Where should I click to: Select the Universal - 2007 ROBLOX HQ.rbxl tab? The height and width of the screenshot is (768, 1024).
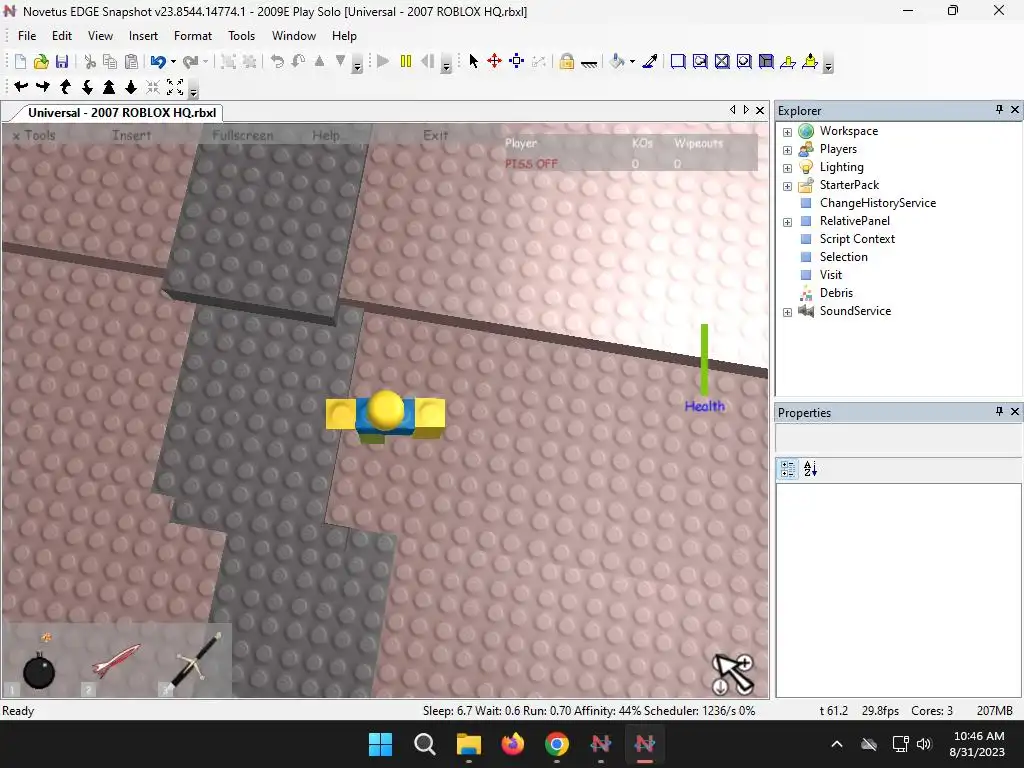click(121, 112)
